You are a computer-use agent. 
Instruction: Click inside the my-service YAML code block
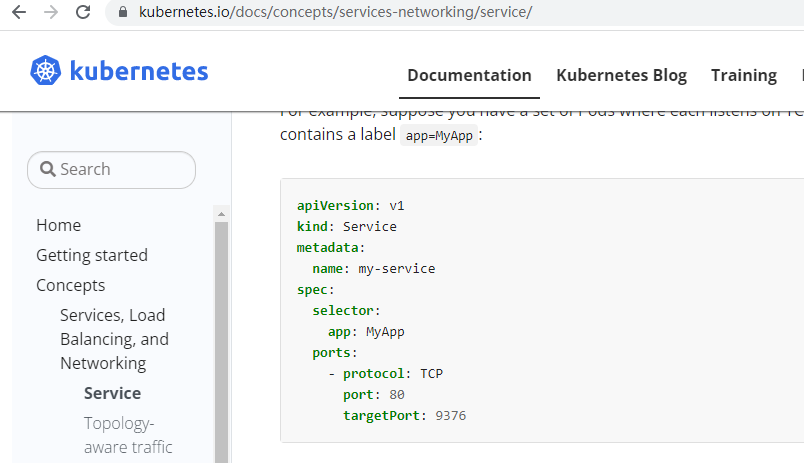[x=540, y=310]
